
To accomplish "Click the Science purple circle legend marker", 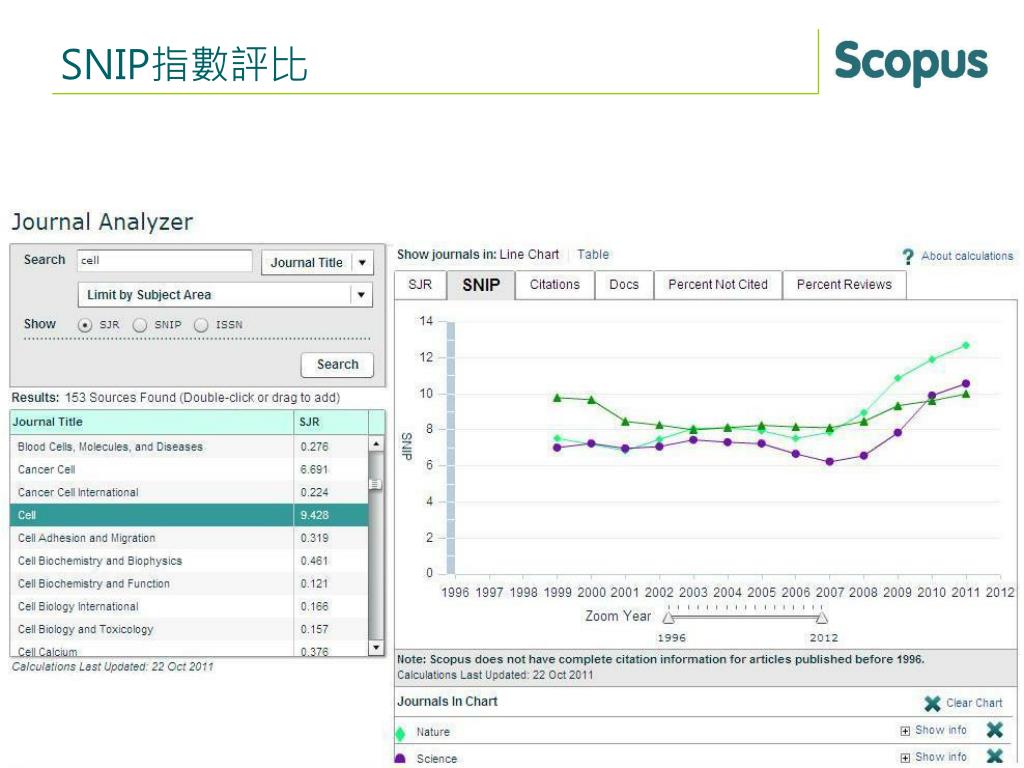I will (400, 759).
